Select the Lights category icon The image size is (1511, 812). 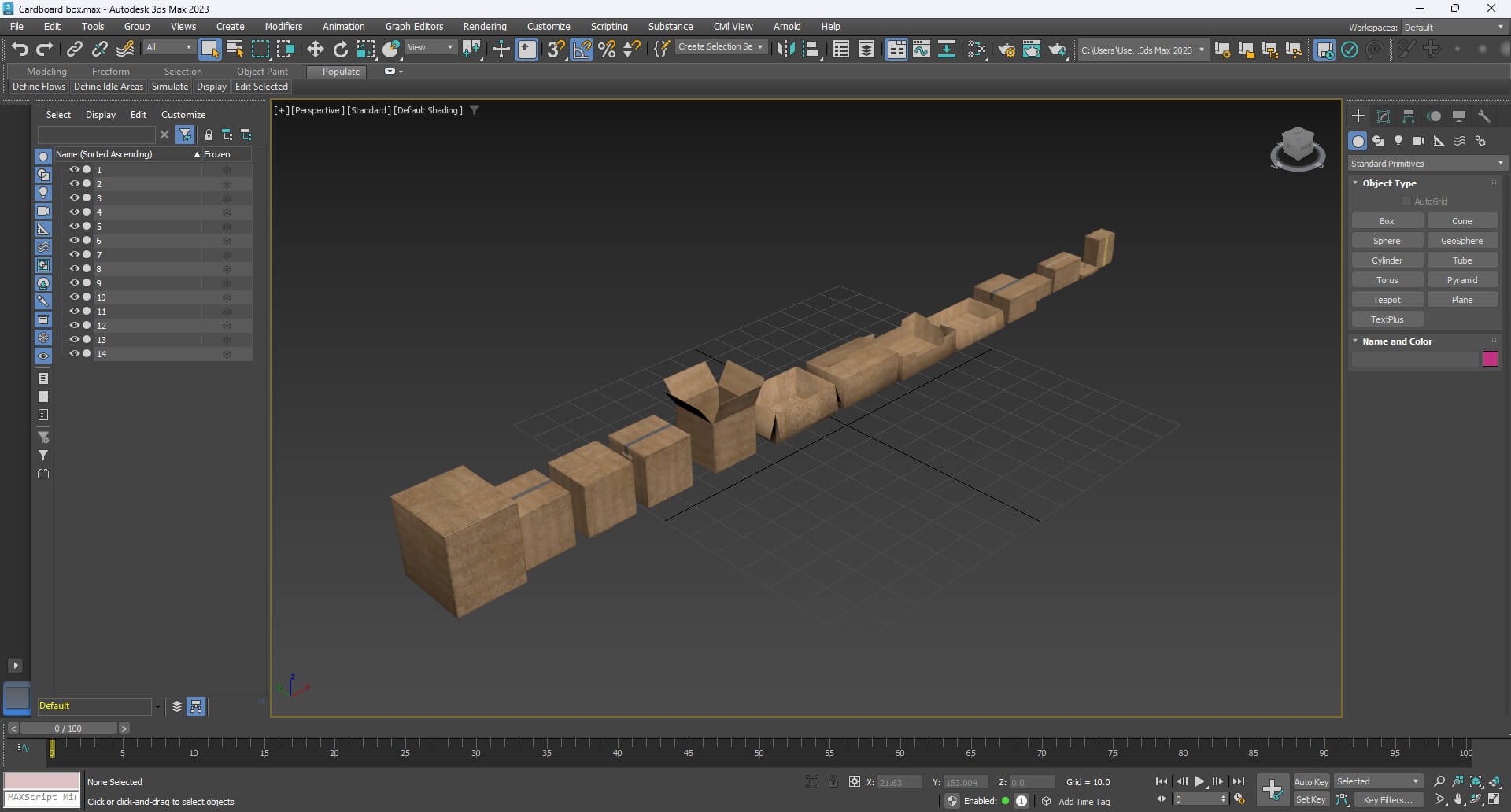[x=1398, y=141]
